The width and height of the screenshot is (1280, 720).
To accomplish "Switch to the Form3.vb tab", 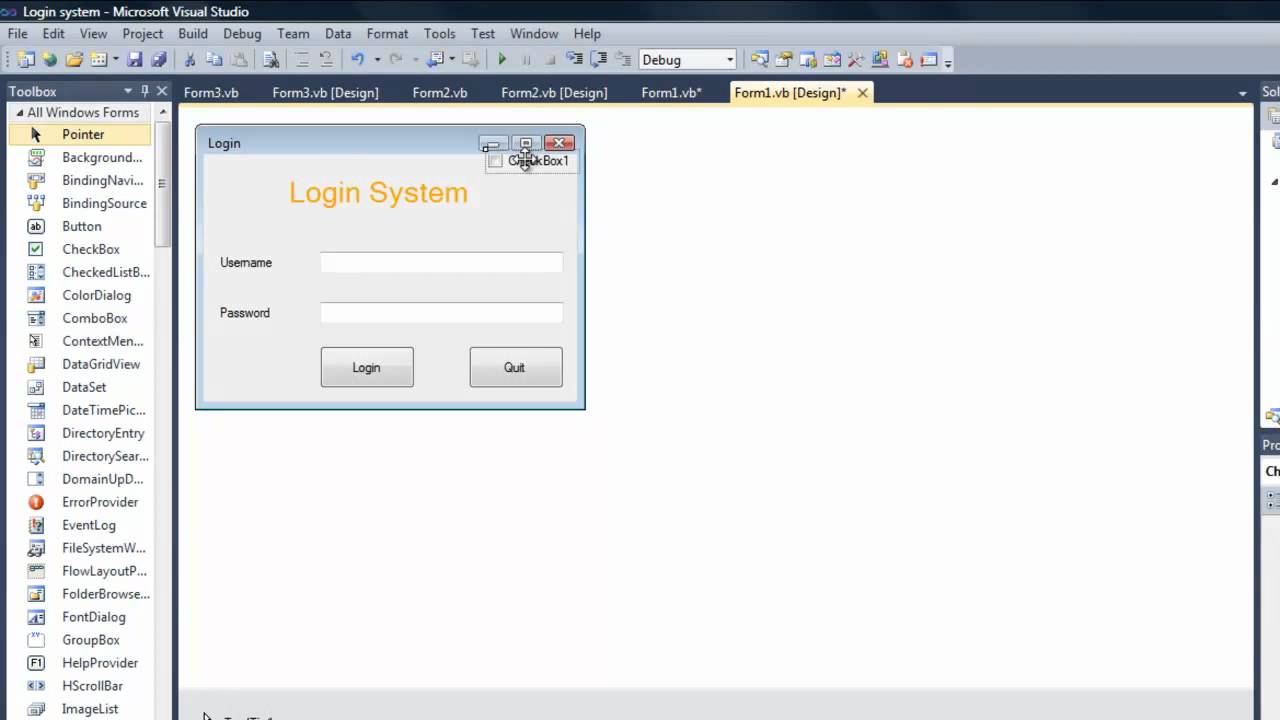I will click(x=211, y=93).
